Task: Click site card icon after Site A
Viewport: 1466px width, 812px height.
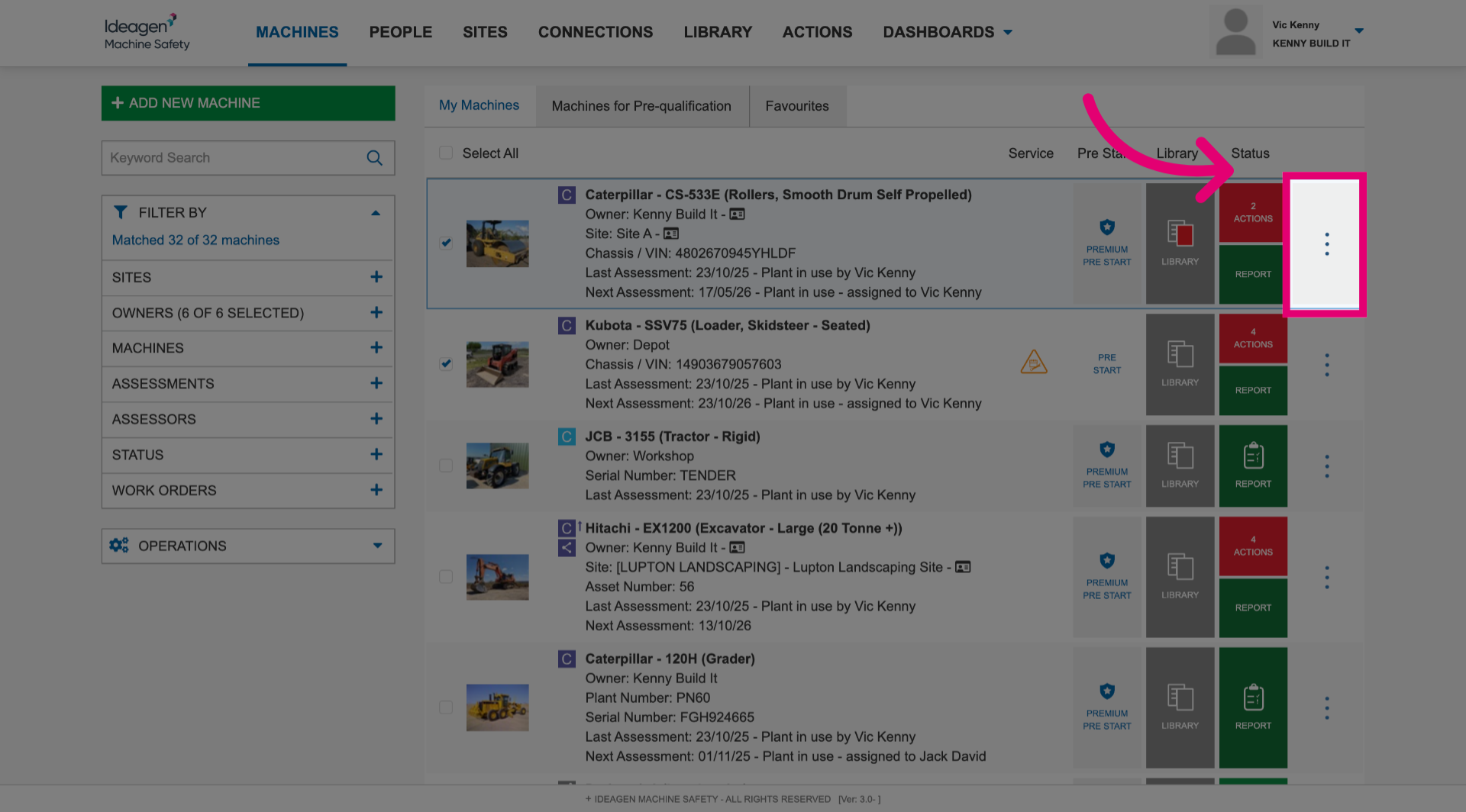Action: click(671, 234)
